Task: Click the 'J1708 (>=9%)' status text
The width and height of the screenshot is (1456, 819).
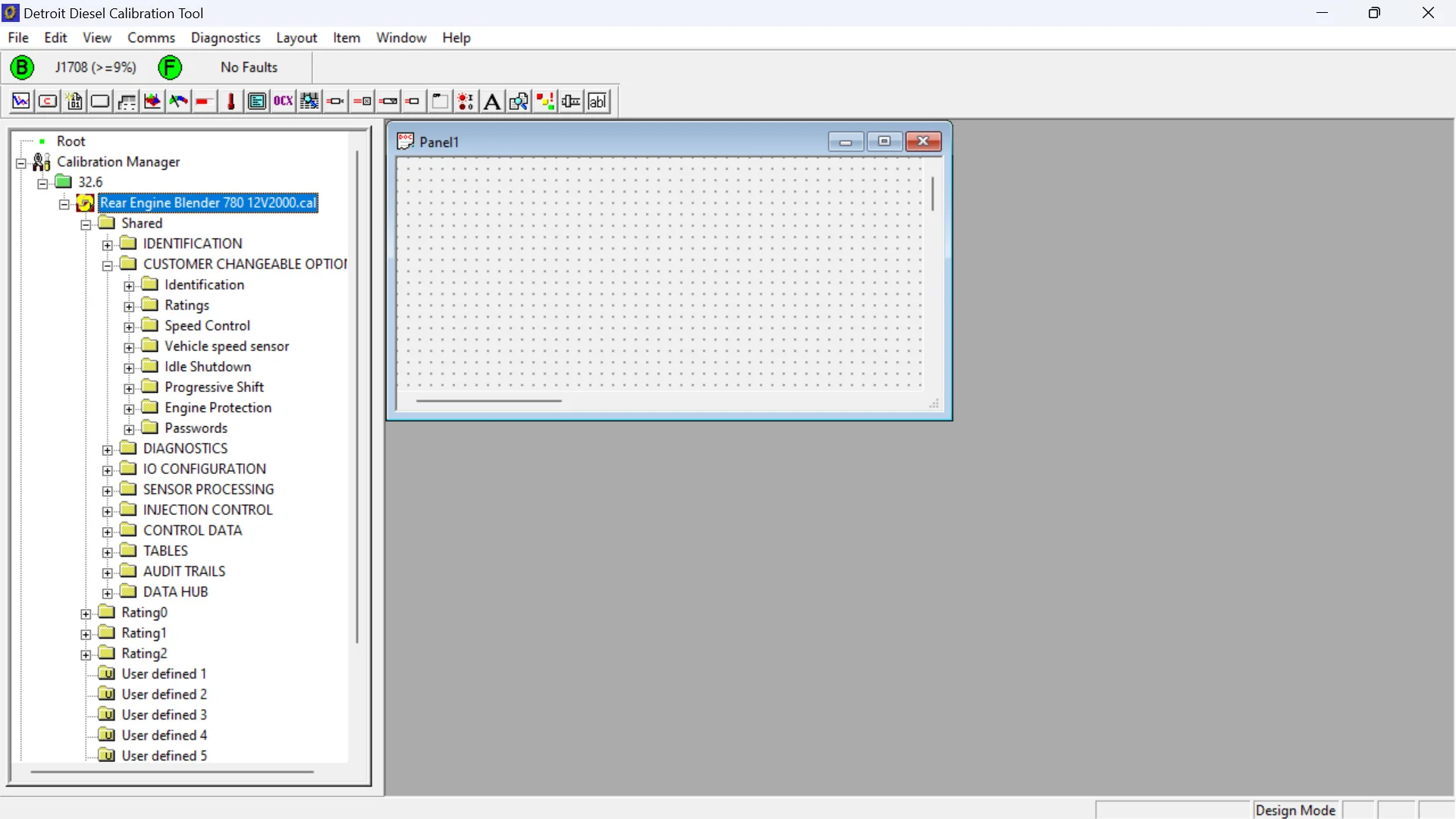Action: pos(96,67)
